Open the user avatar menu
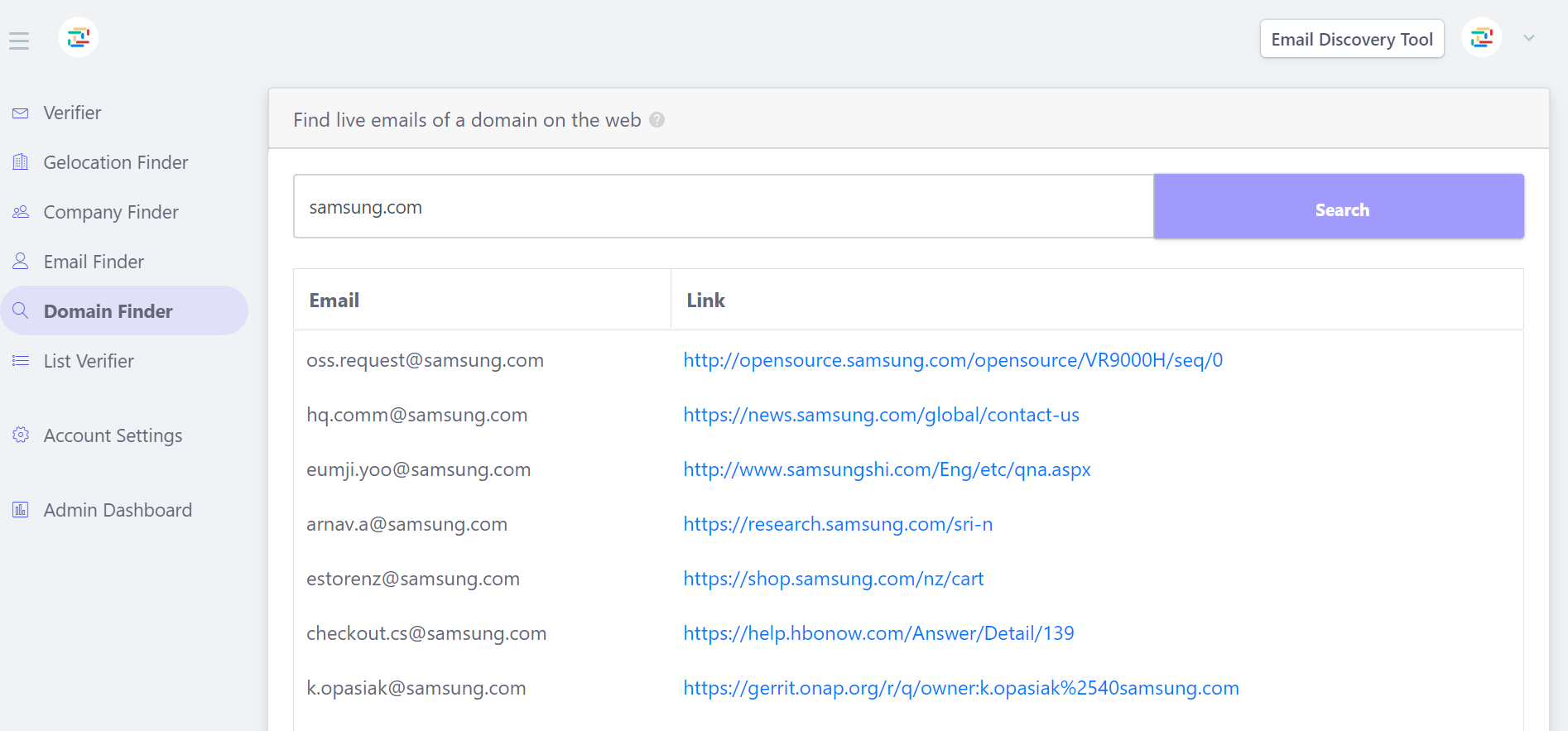Screen dimensions: 1568x731 pos(1481,38)
